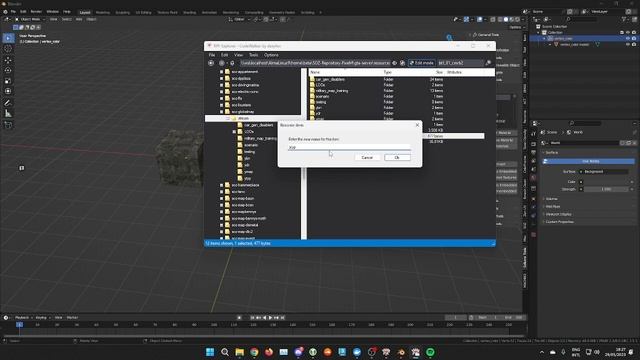Screen dimensions: 640x360
Task: Toggle Collection exclude checkbox in outliner
Action: coord(622,32)
